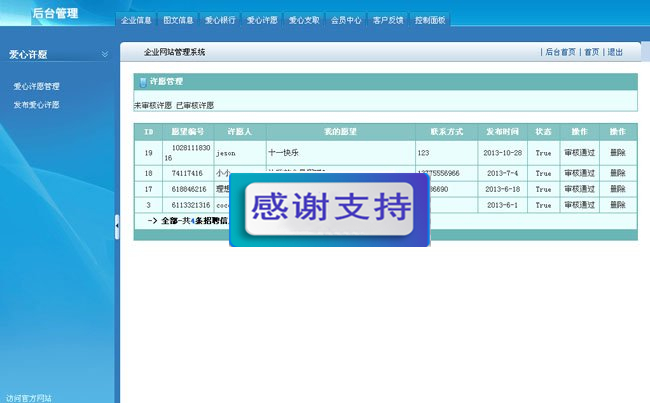Click wish number 74117416

click(187, 173)
